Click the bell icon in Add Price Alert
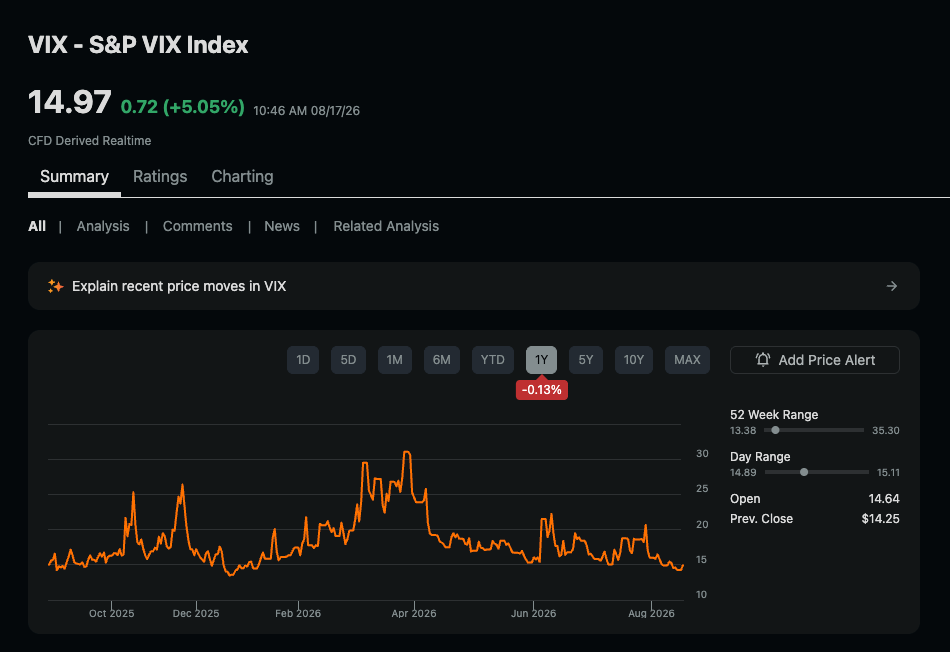This screenshot has width=950, height=652. click(763, 360)
